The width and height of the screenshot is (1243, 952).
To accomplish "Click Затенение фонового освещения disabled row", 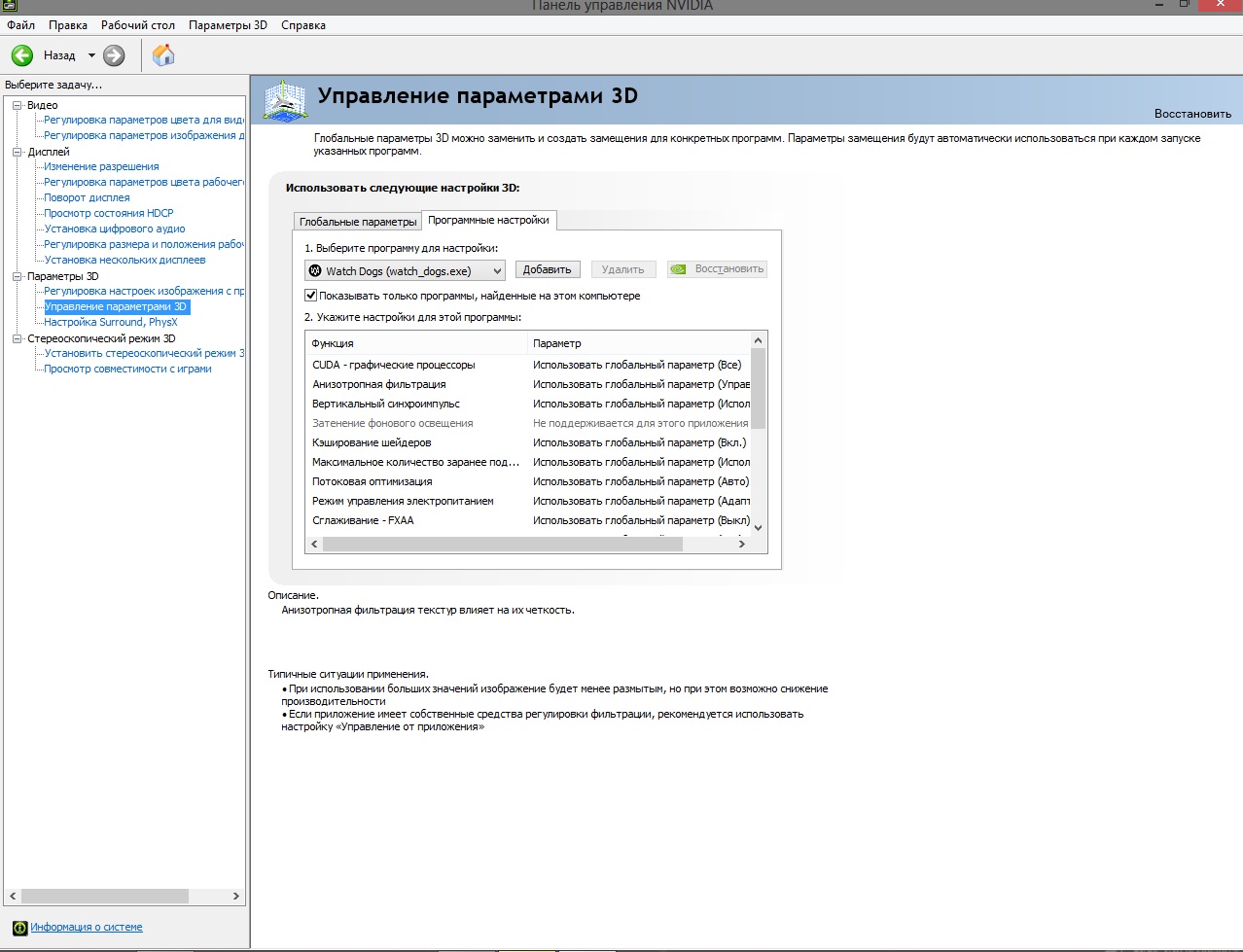I will pyautogui.click(x=529, y=424).
